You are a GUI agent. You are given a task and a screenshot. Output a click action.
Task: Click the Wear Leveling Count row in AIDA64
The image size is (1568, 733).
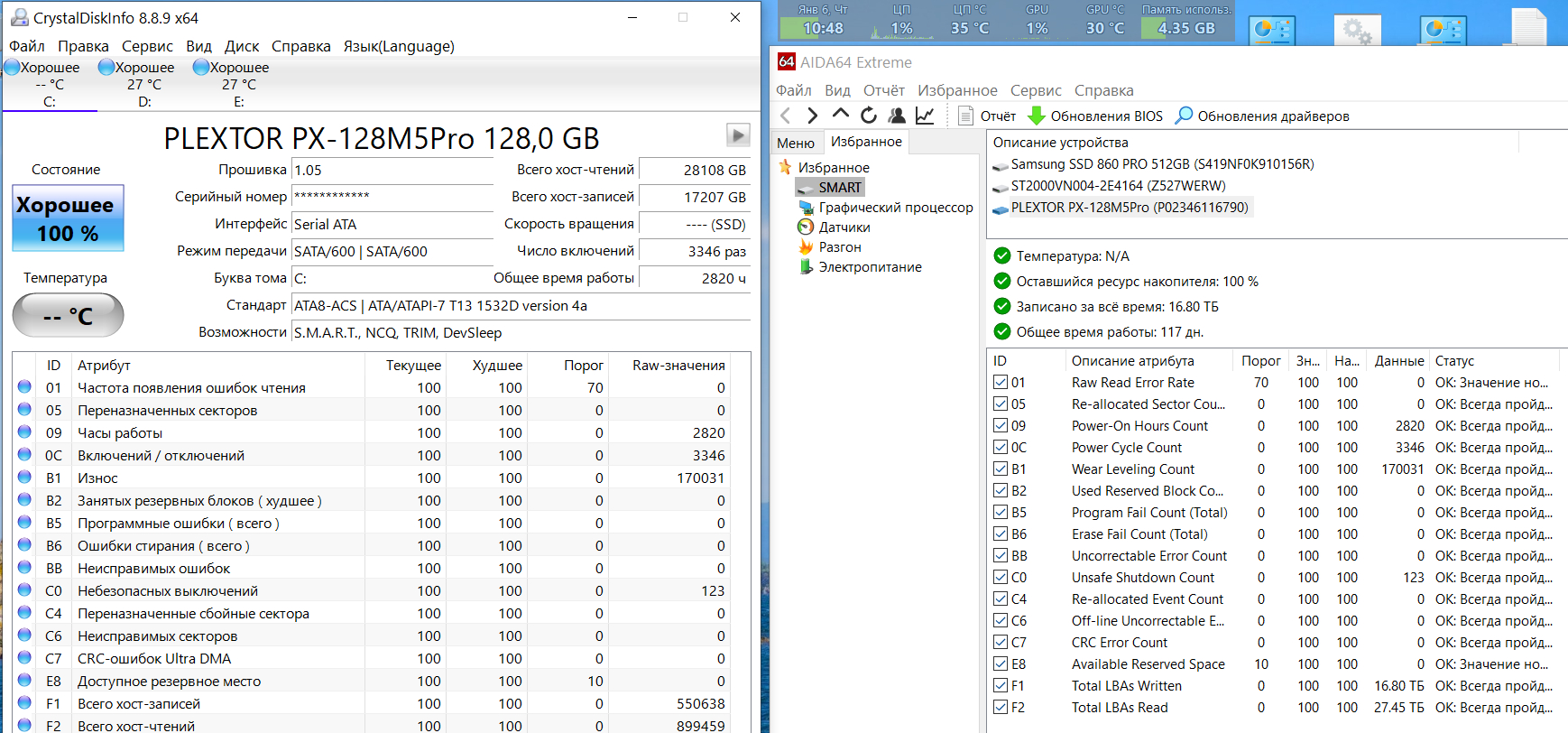click(x=1273, y=469)
